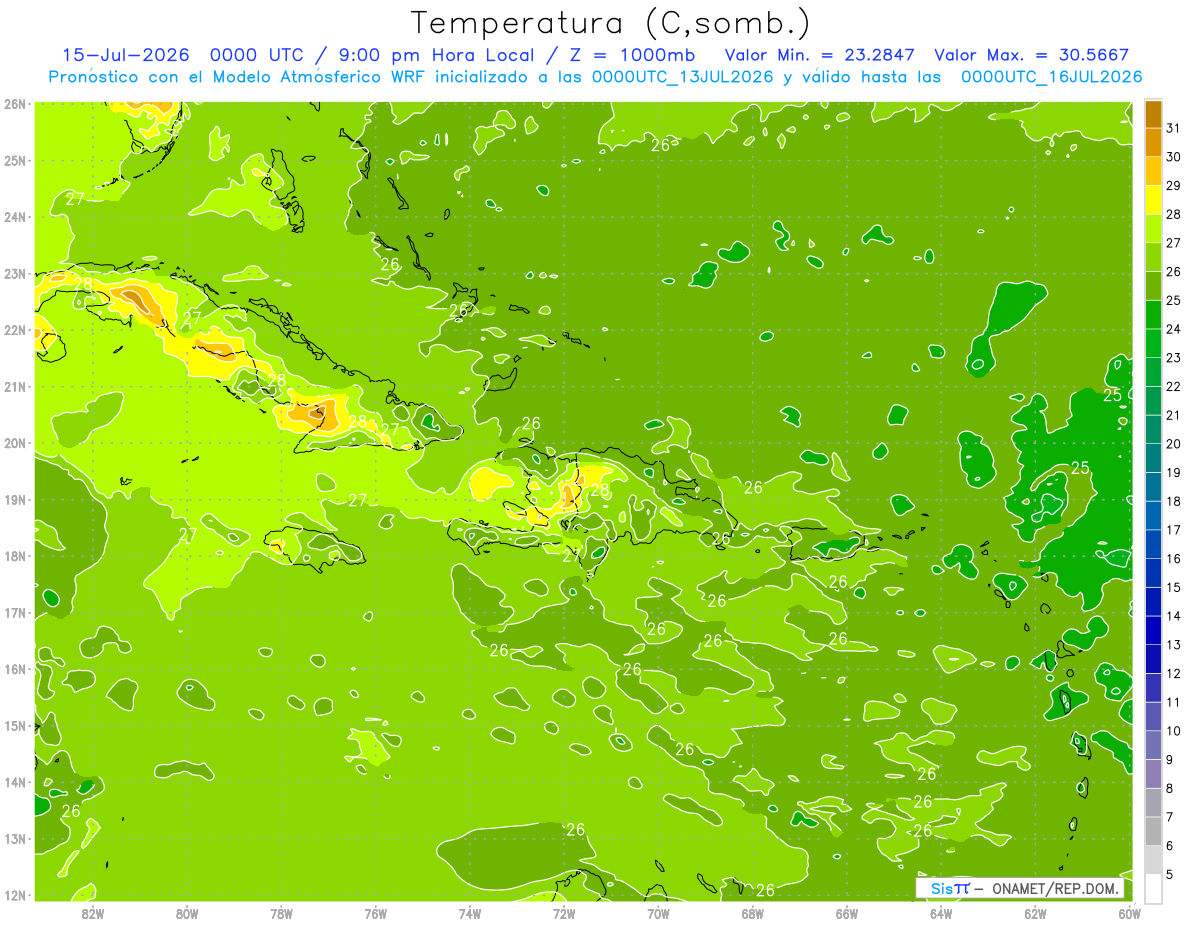The width and height of the screenshot is (1200, 927).
Task: Click the colorbar legend label 30
Action: pos(1173,157)
